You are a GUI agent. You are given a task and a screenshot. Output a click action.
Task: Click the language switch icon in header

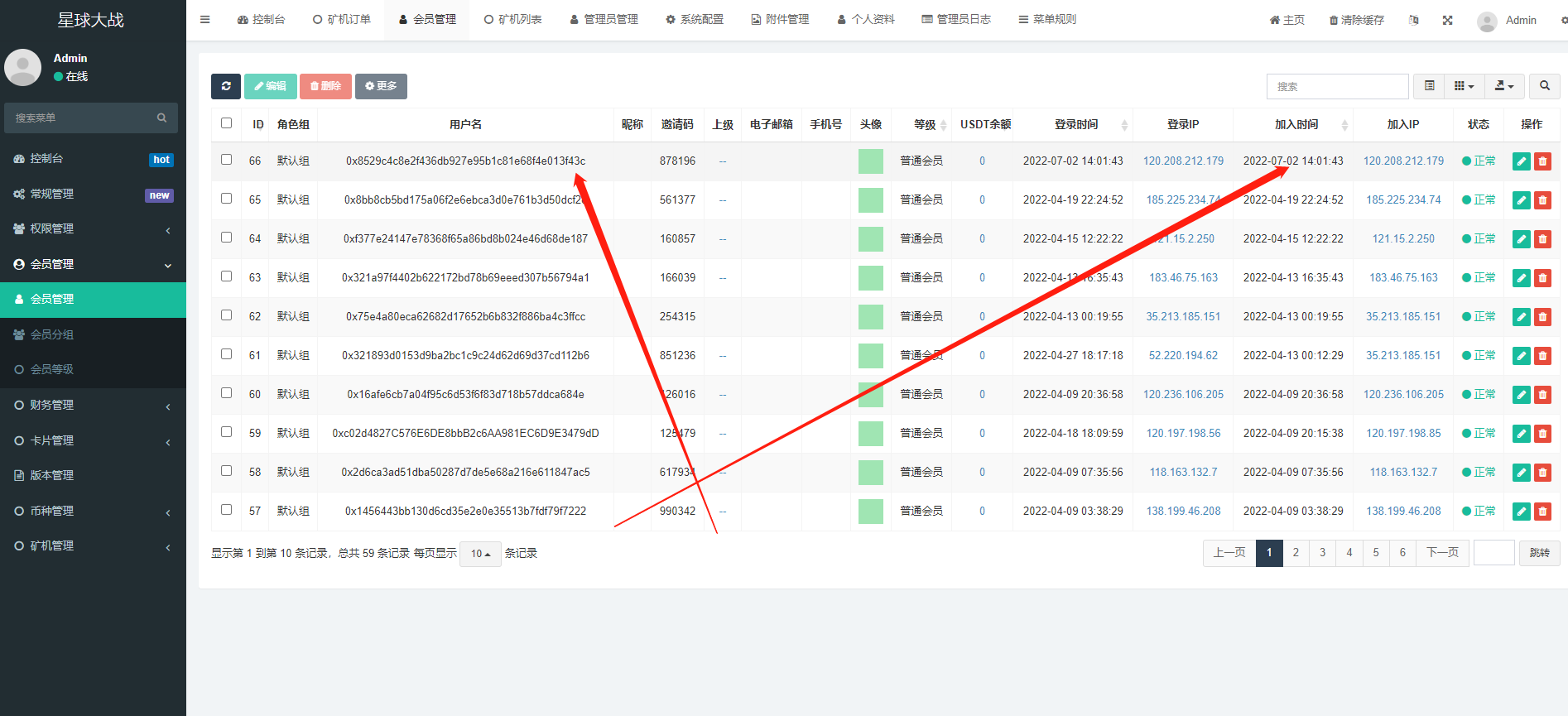tap(1414, 20)
